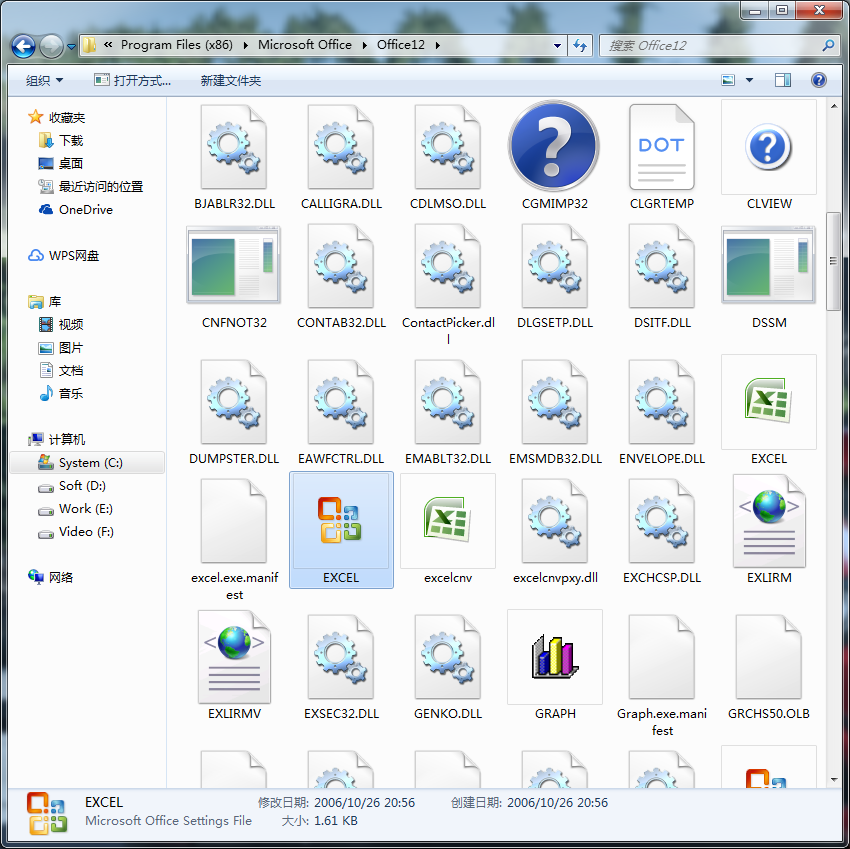Expand the arrow after Office12 in path
The width and height of the screenshot is (850, 849).
(437, 45)
